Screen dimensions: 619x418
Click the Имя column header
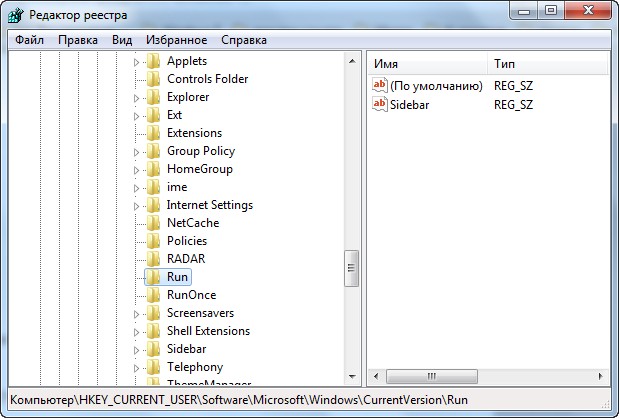(425, 64)
